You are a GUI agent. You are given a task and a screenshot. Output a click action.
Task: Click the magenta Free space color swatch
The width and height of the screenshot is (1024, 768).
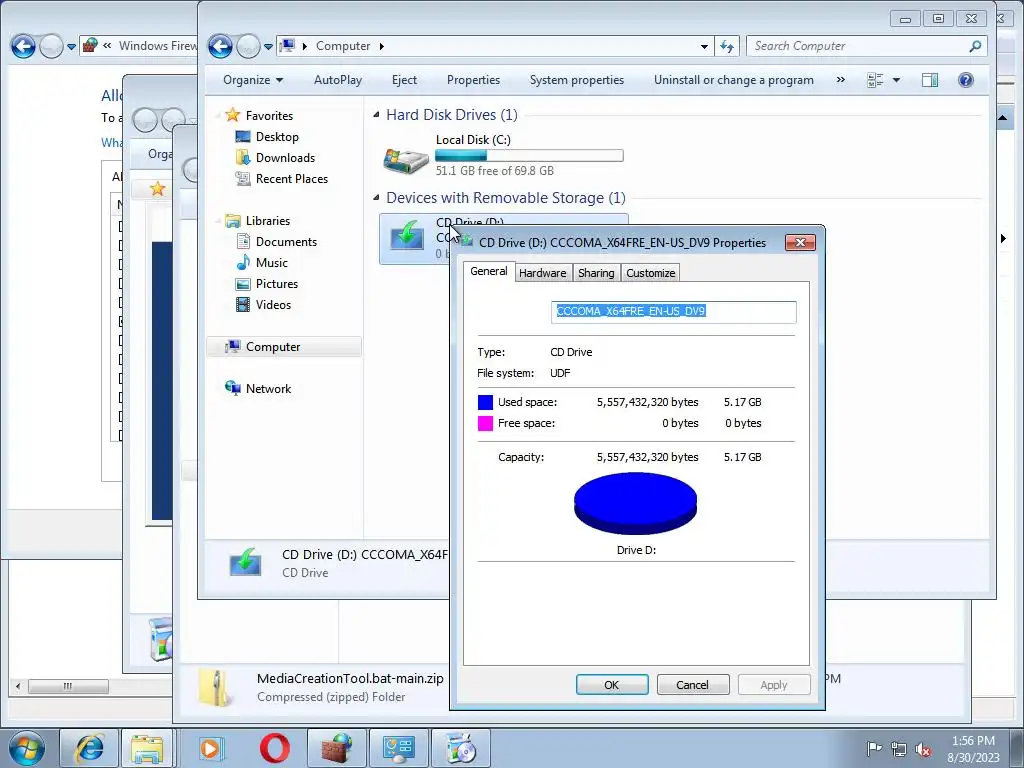click(485, 423)
